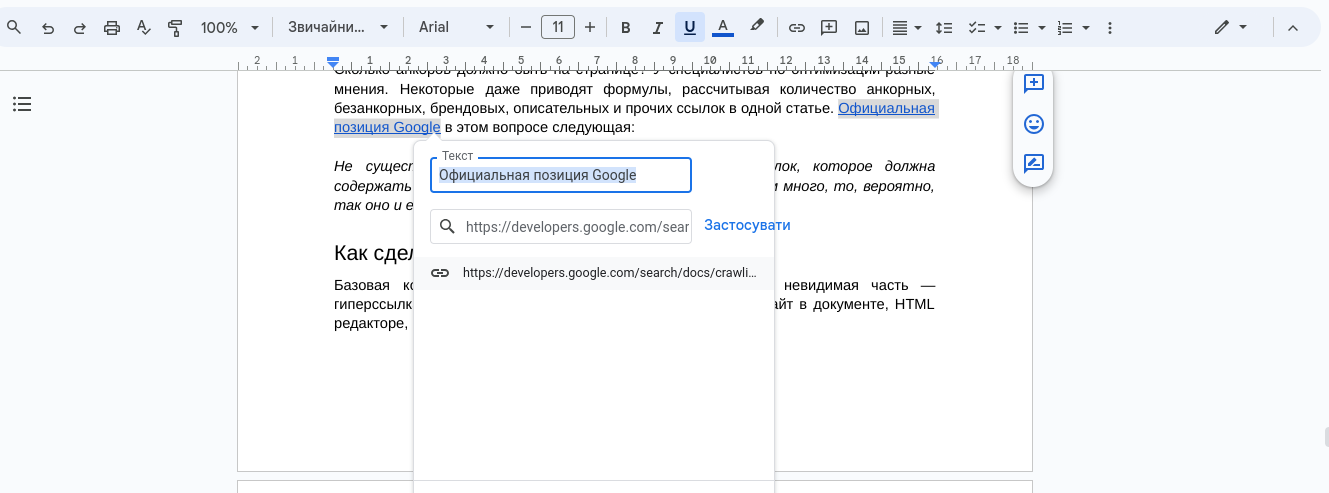Open the text color picker
The image size is (1329, 493).
(x=723, y=28)
